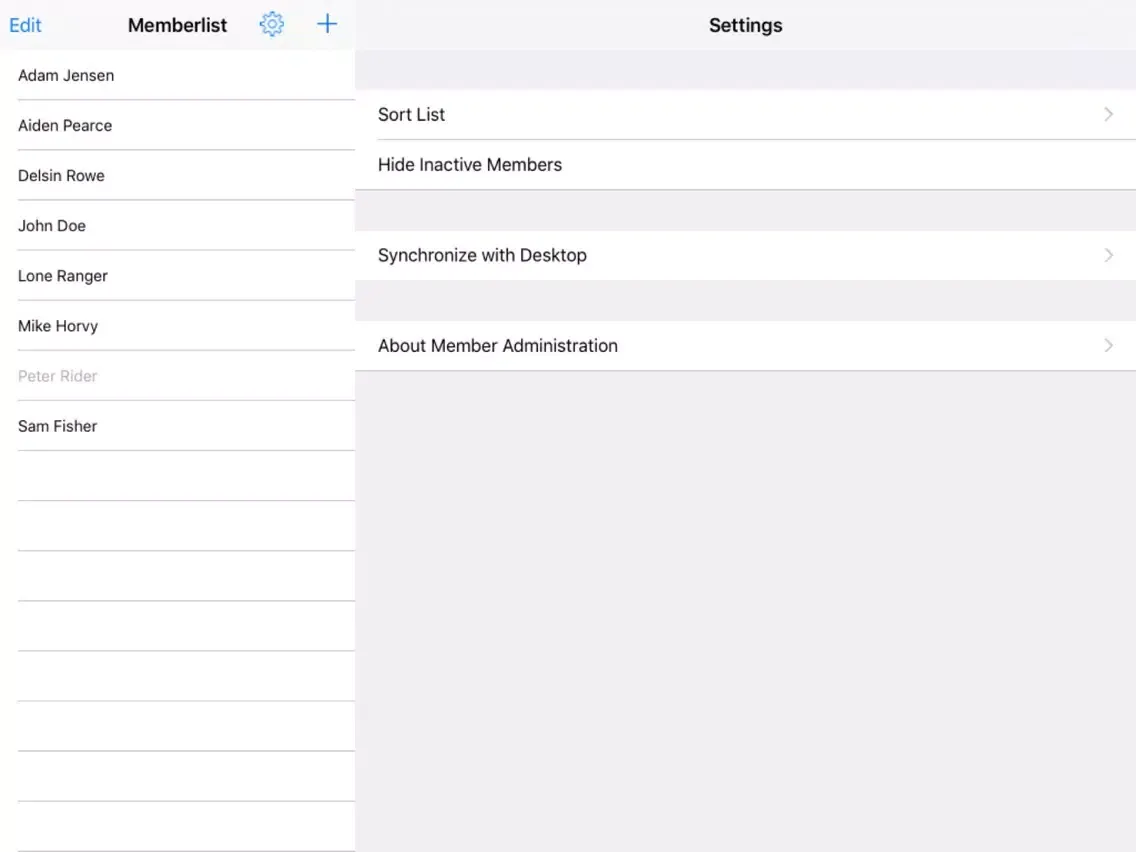Open About Member Administration
The height and width of the screenshot is (852, 1136).
coord(745,346)
